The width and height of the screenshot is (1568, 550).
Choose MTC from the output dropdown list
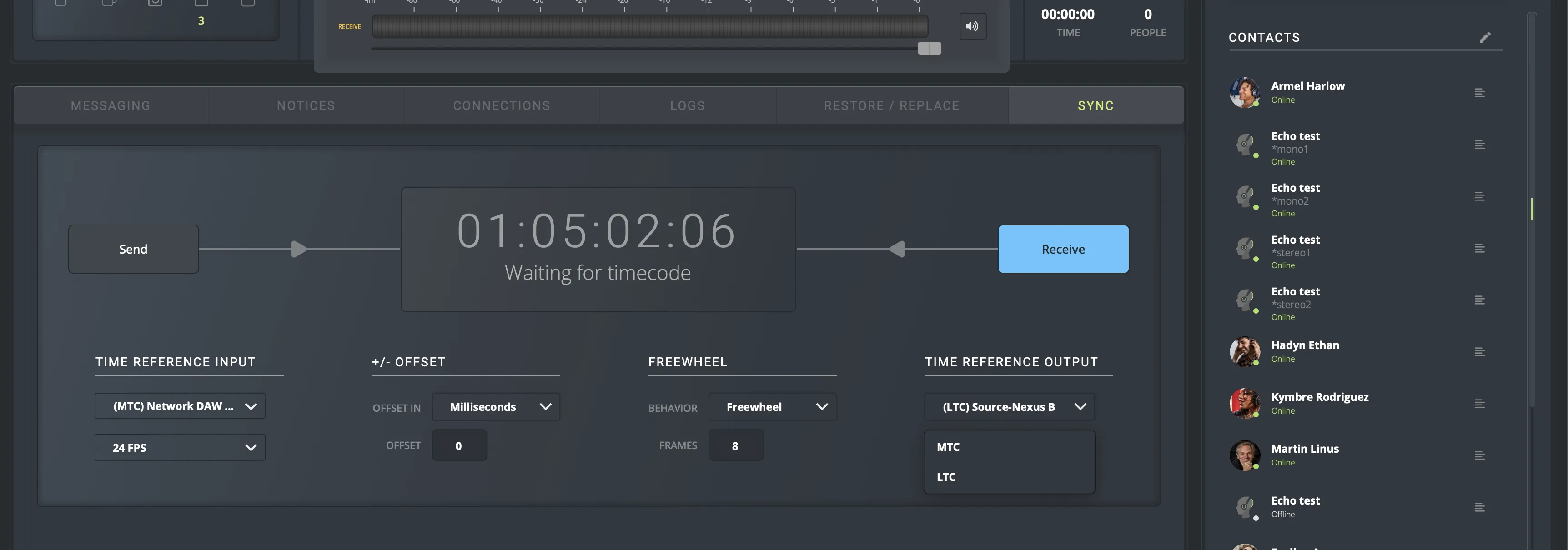(x=1010, y=446)
